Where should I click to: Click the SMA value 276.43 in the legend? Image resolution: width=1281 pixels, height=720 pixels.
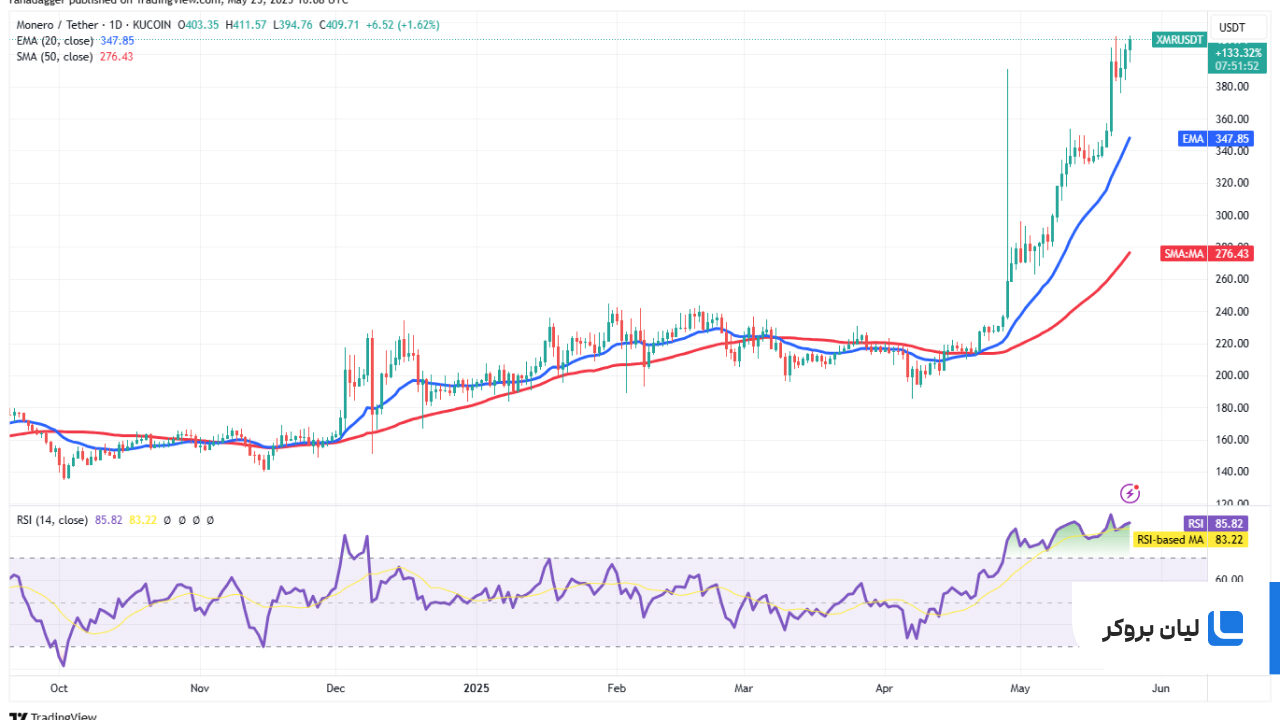coord(116,57)
